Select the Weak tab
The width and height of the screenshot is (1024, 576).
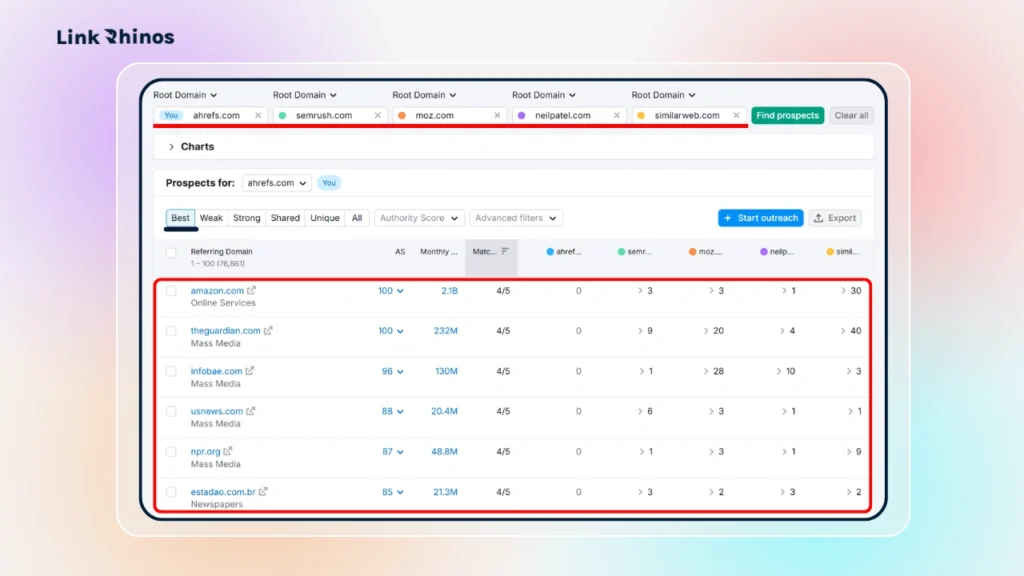coord(211,218)
